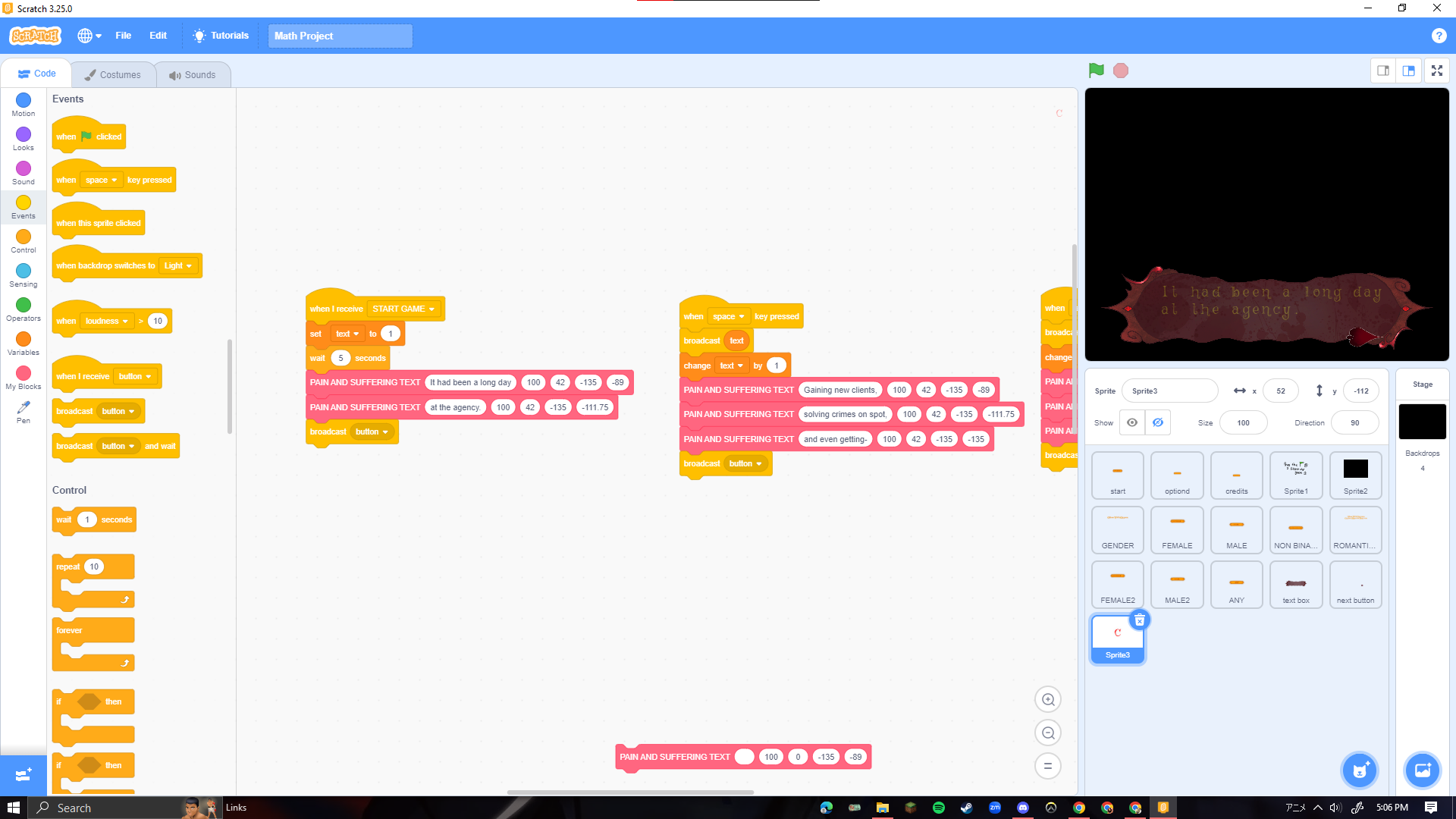Select the Motion block category
Image resolution: width=1456 pixels, height=819 pixels.
click(x=24, y=104)
